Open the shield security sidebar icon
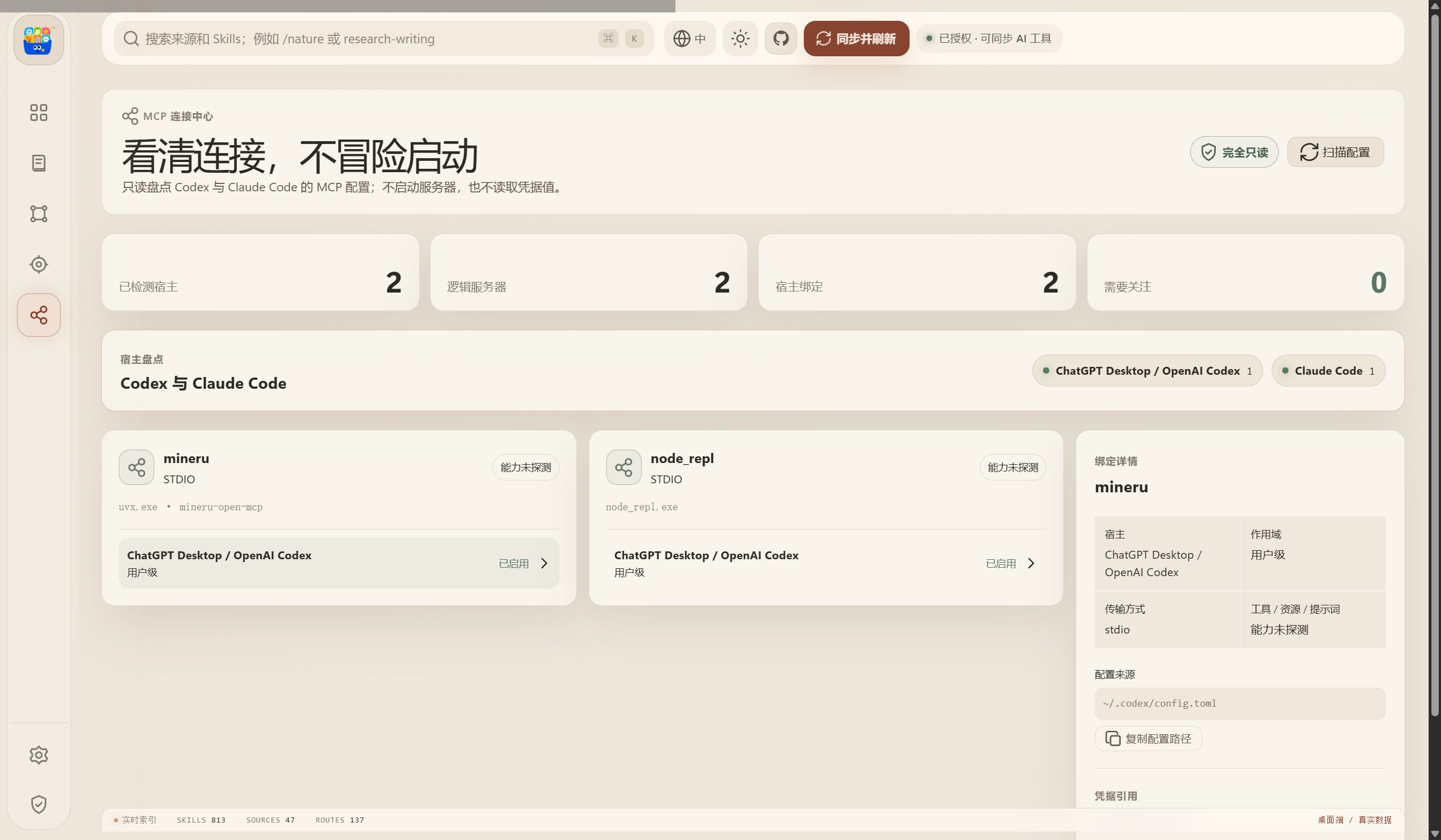The width and height of the screenshot is (1441, 840). coord(38,805)
